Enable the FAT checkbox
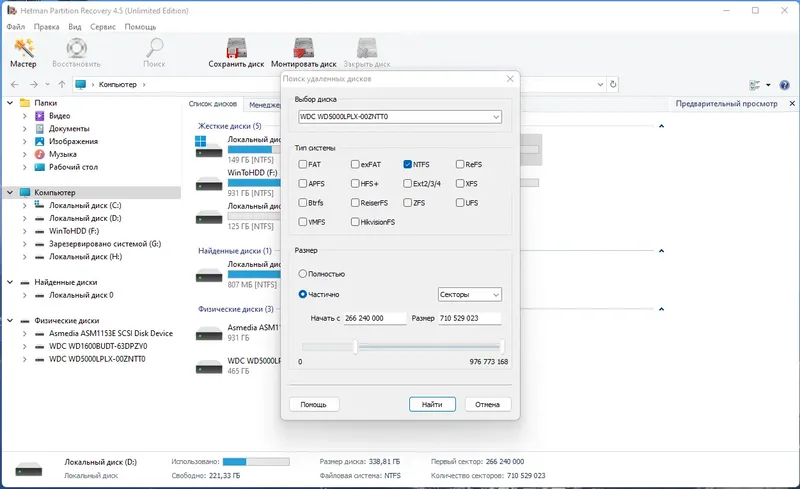The width and height of the screenshot is (800, 489). tap(303, 164)
